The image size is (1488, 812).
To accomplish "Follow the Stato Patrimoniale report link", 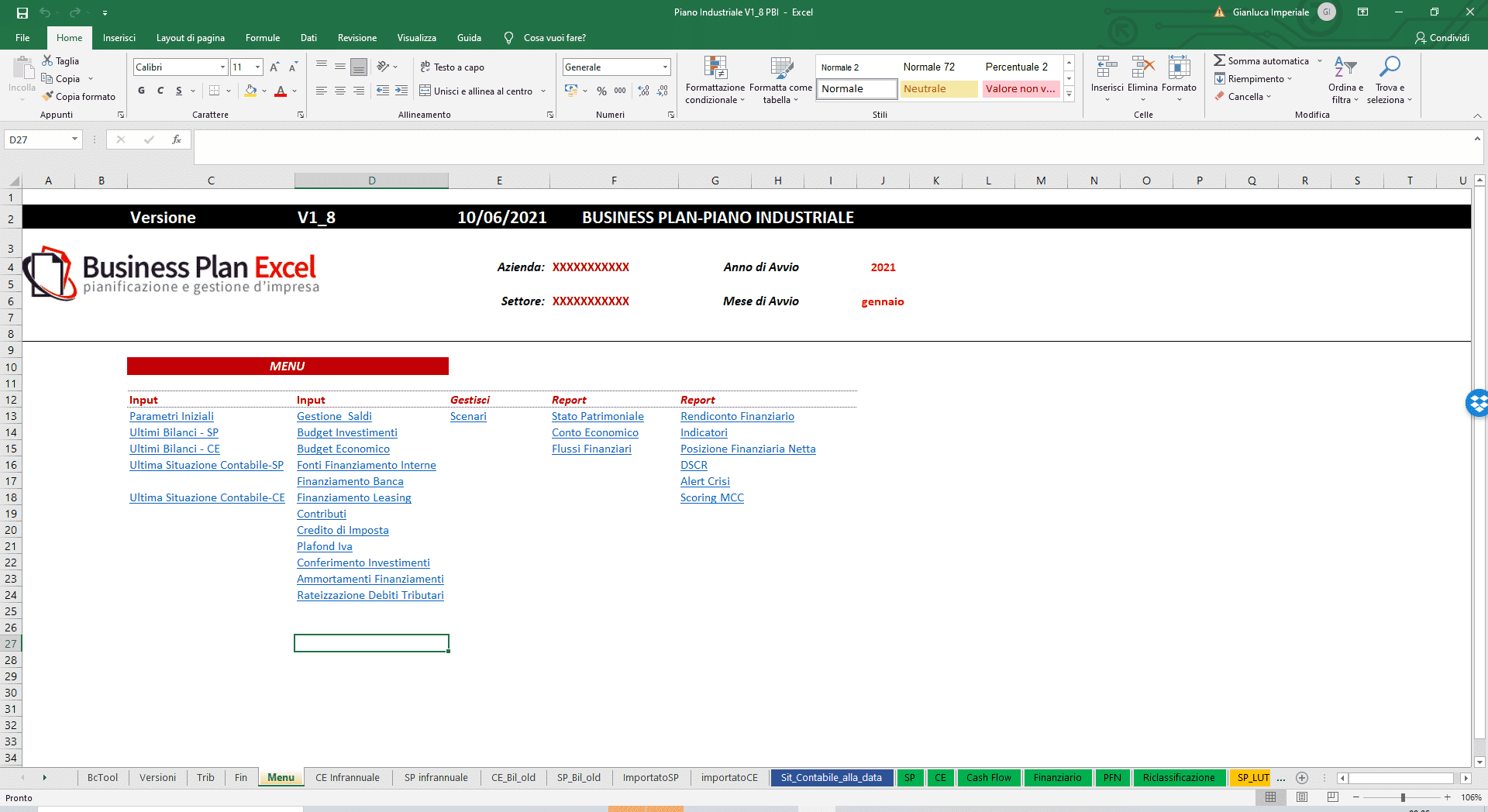I will (598, 416).
